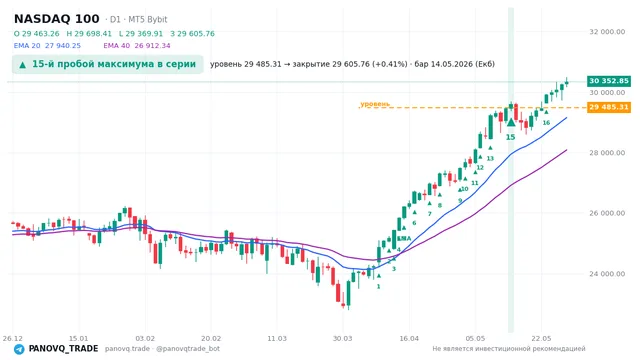Image resolution: width=640 pixels, height=360 pixels.
Task: Click breakout marker number 13
Action: 490,158
